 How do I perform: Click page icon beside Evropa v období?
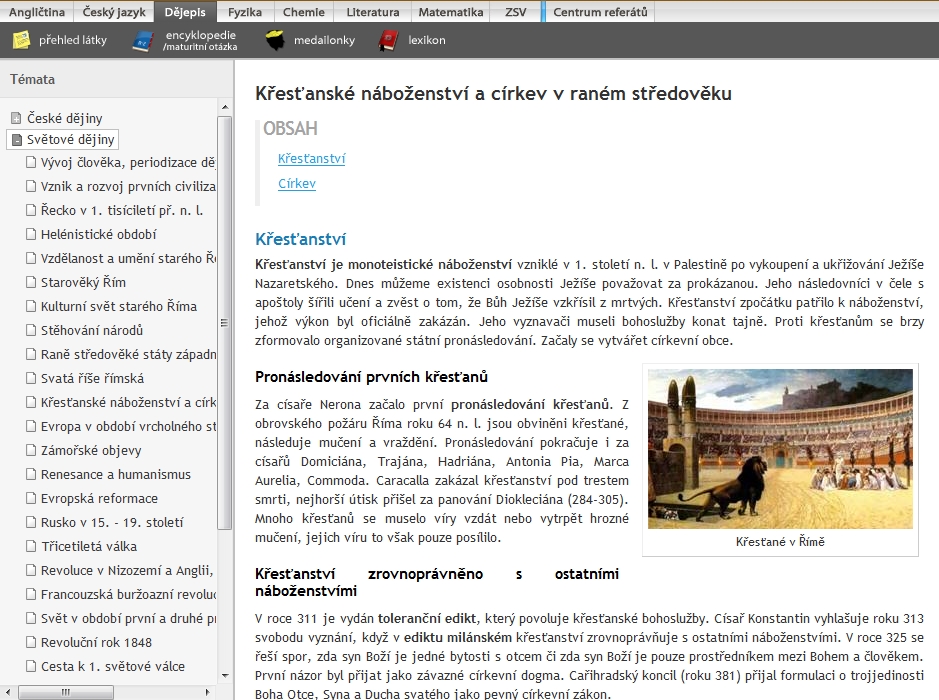click(31, 426)
